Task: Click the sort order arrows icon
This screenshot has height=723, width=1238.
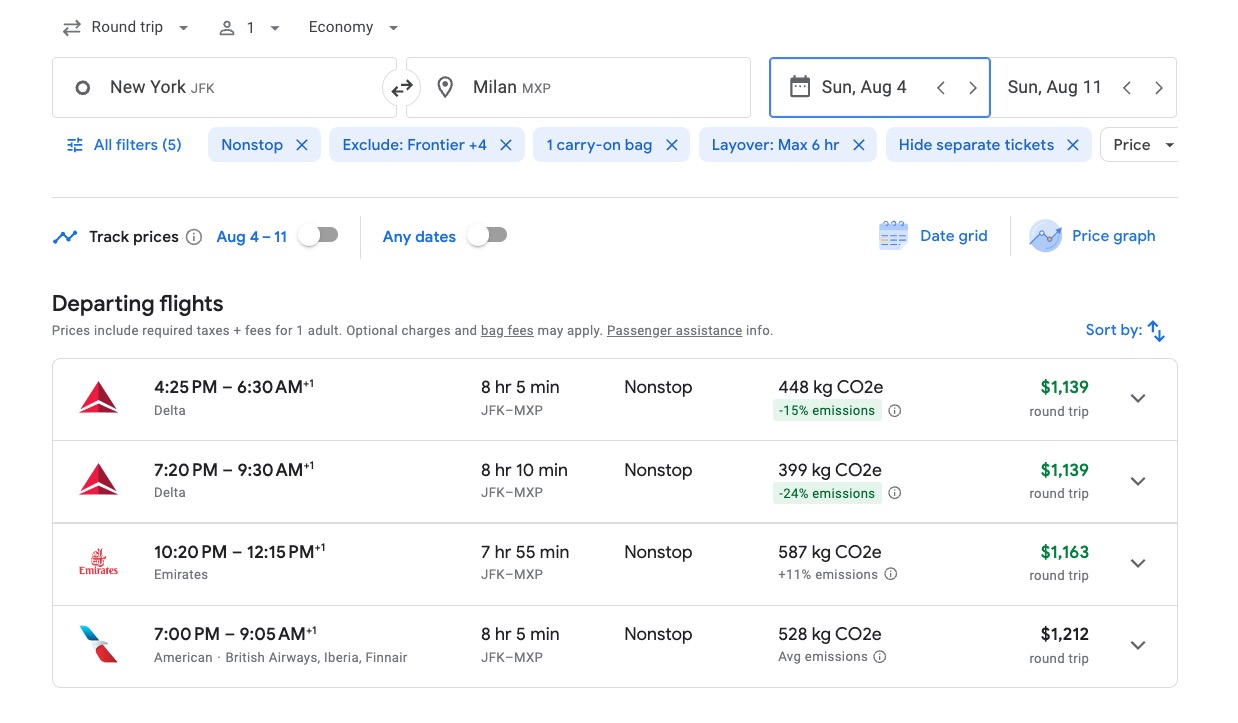Action: click(1156, 331)
